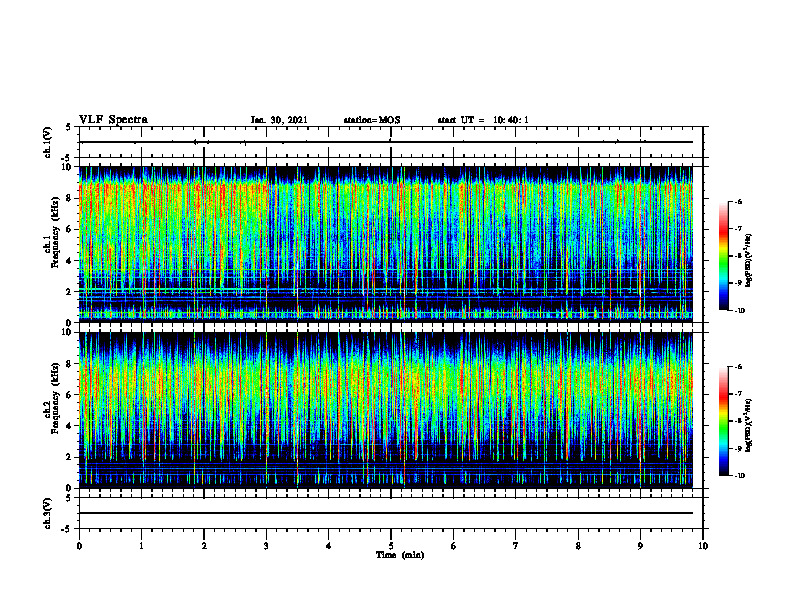The image size is (792, 612).
Task: Click the "start UT = 10:40:1" text
Action: tap(483, 120)
